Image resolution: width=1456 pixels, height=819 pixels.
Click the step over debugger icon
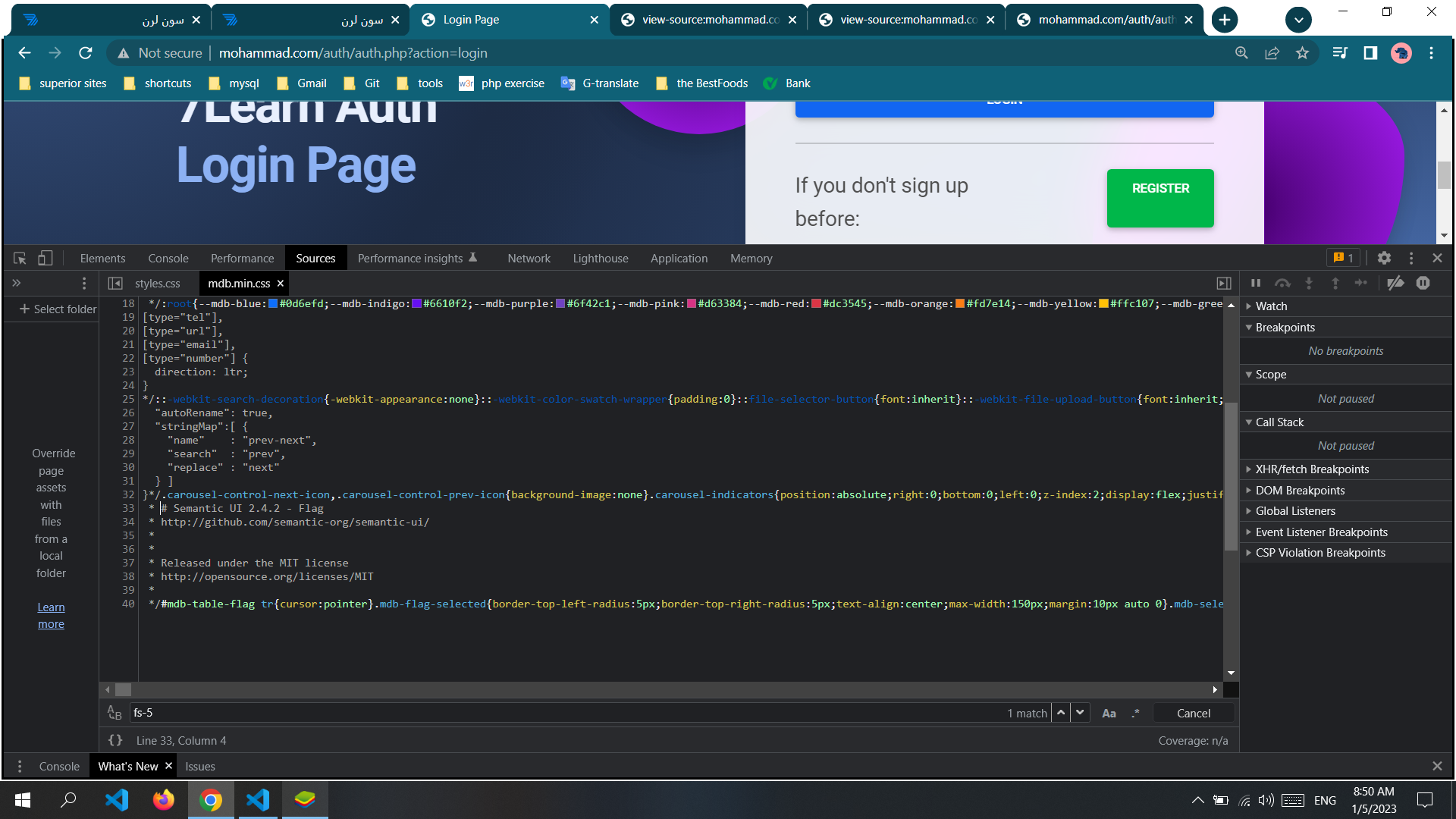1282,283
